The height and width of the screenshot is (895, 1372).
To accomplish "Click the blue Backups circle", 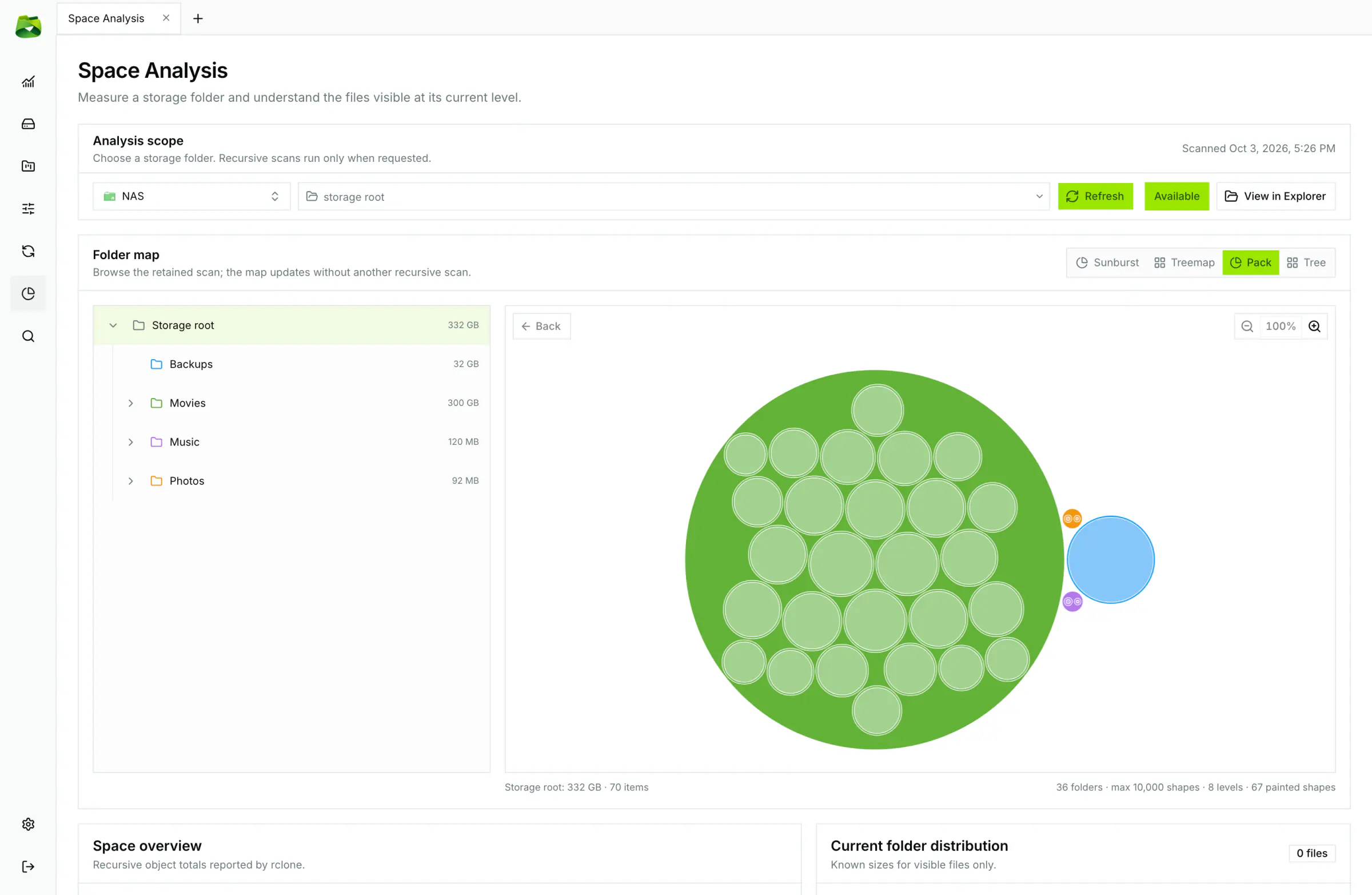I will point(1110,559).
